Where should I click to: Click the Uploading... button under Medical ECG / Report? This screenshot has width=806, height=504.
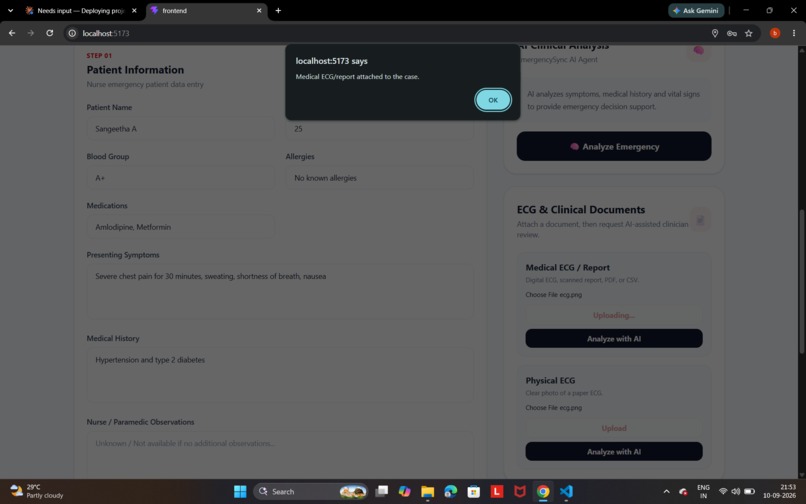tap(614, 315)
